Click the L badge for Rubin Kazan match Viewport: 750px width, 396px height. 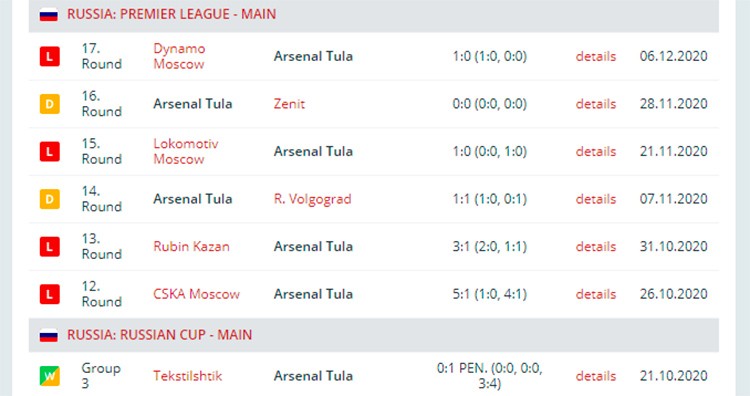click(x=49, y=247)
